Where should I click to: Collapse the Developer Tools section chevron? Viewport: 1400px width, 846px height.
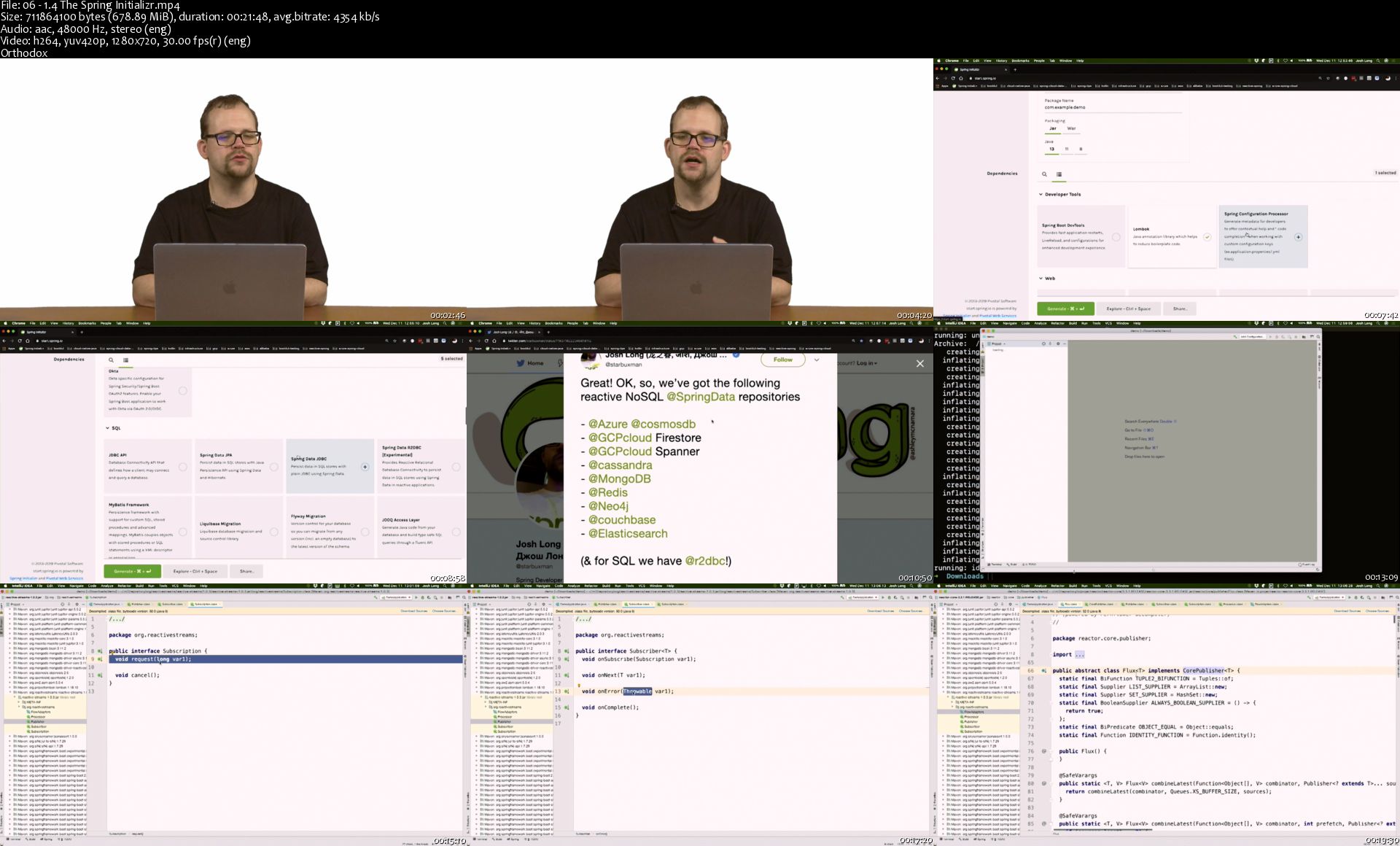1041,195
